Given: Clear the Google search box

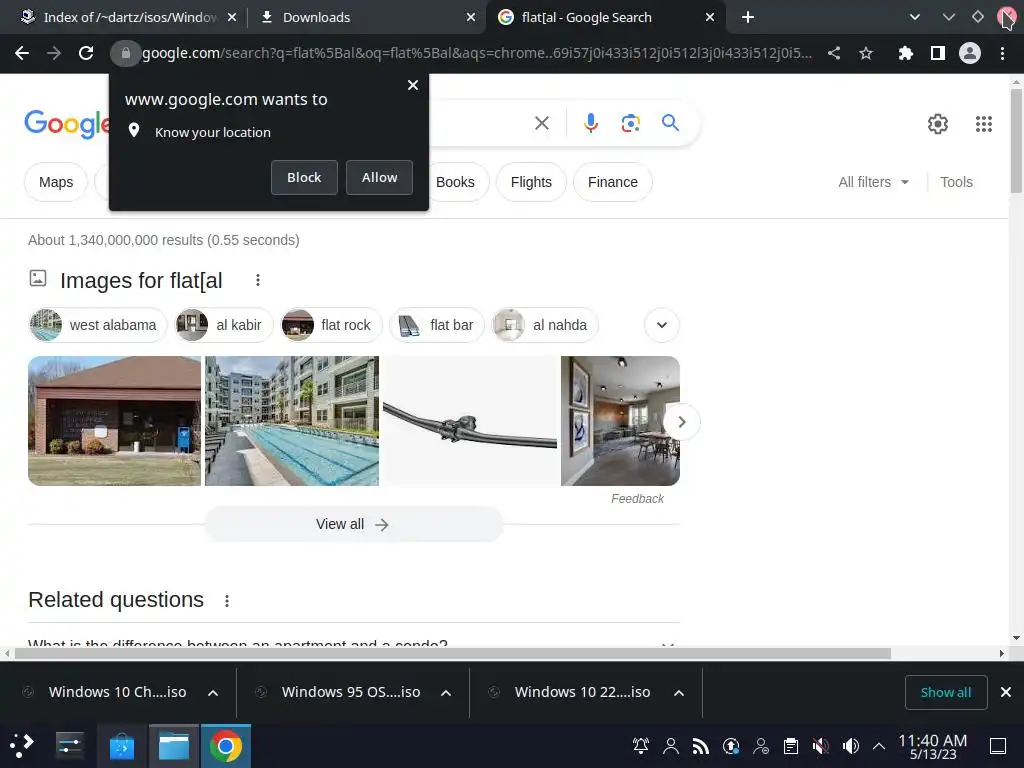Looking at the screenshot, I should (x=541, y=123).
